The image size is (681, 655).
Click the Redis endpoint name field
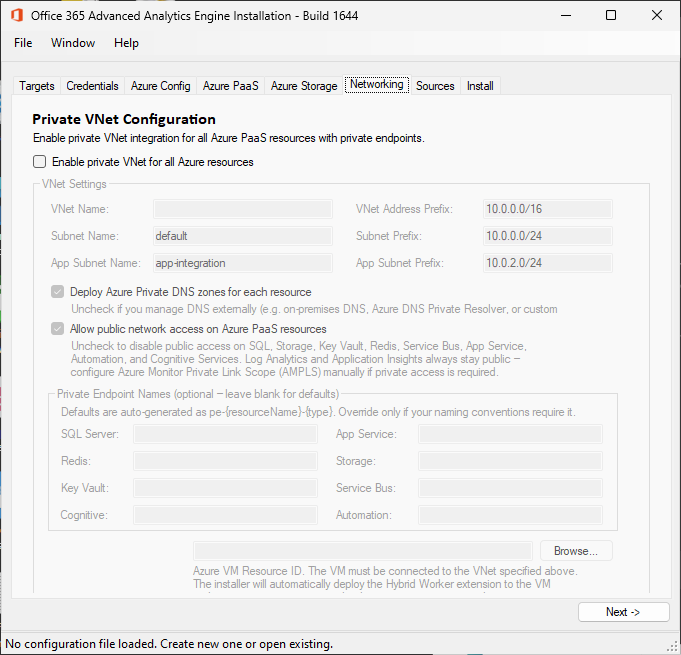[225, 461]
